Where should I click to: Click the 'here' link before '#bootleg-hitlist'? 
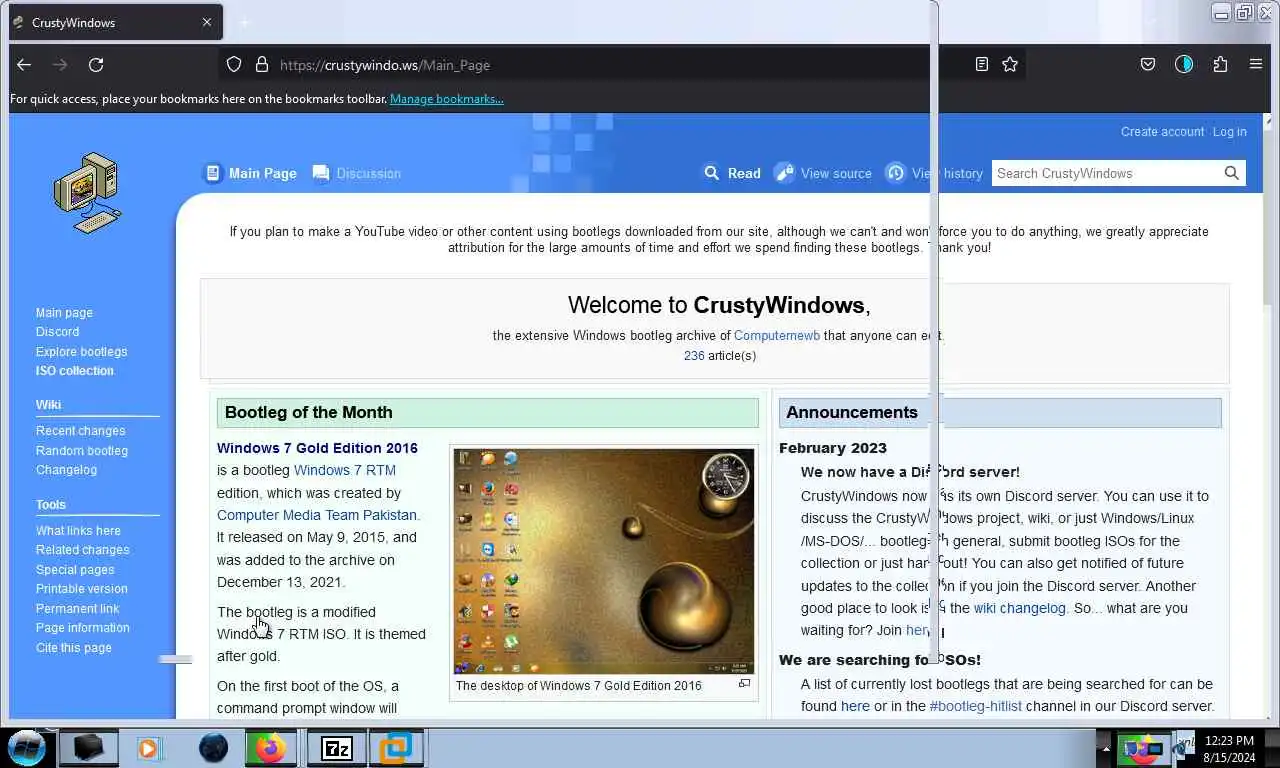(855, 706)
